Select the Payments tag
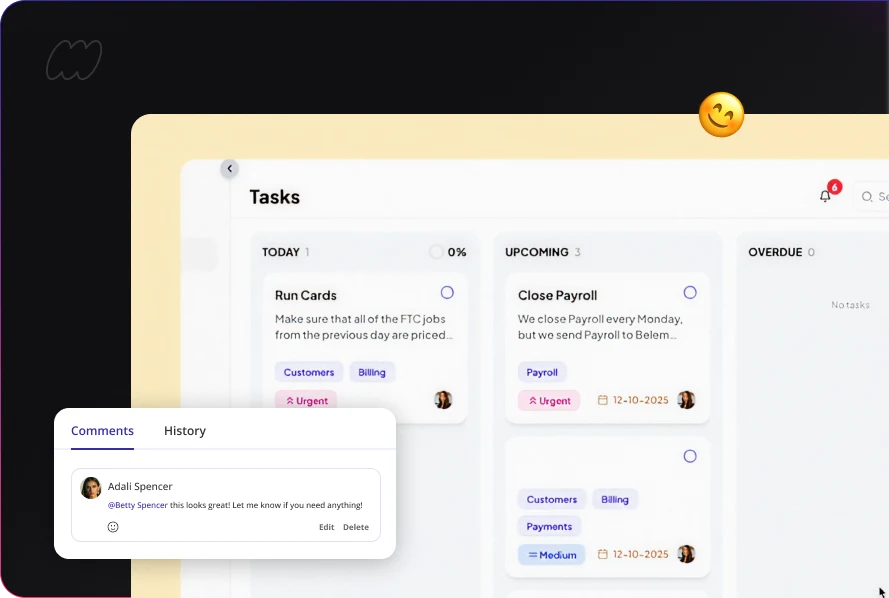This screenshot has height=598, width=889. tap(549, 527)
